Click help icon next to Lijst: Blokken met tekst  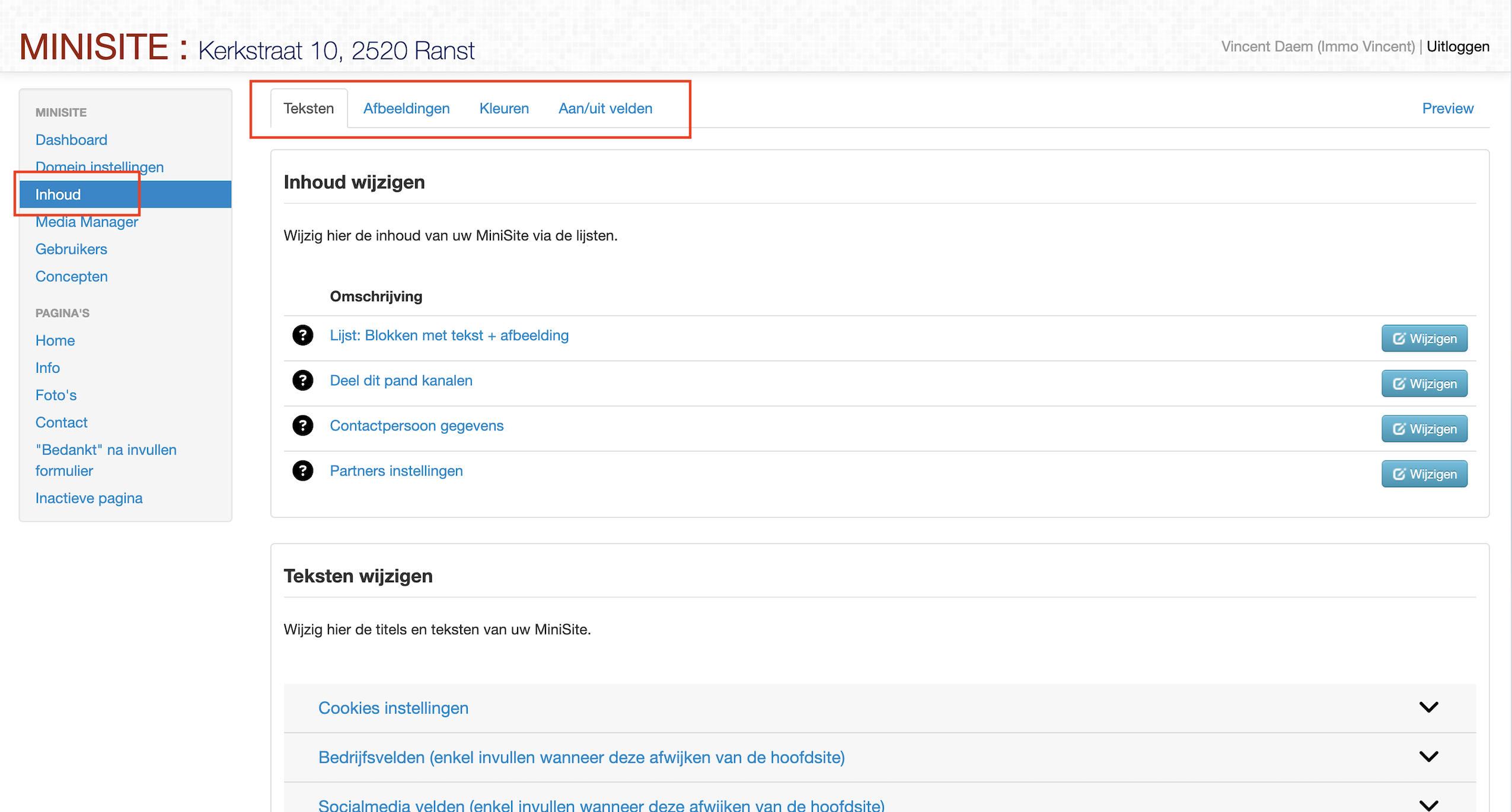[302, 335]
